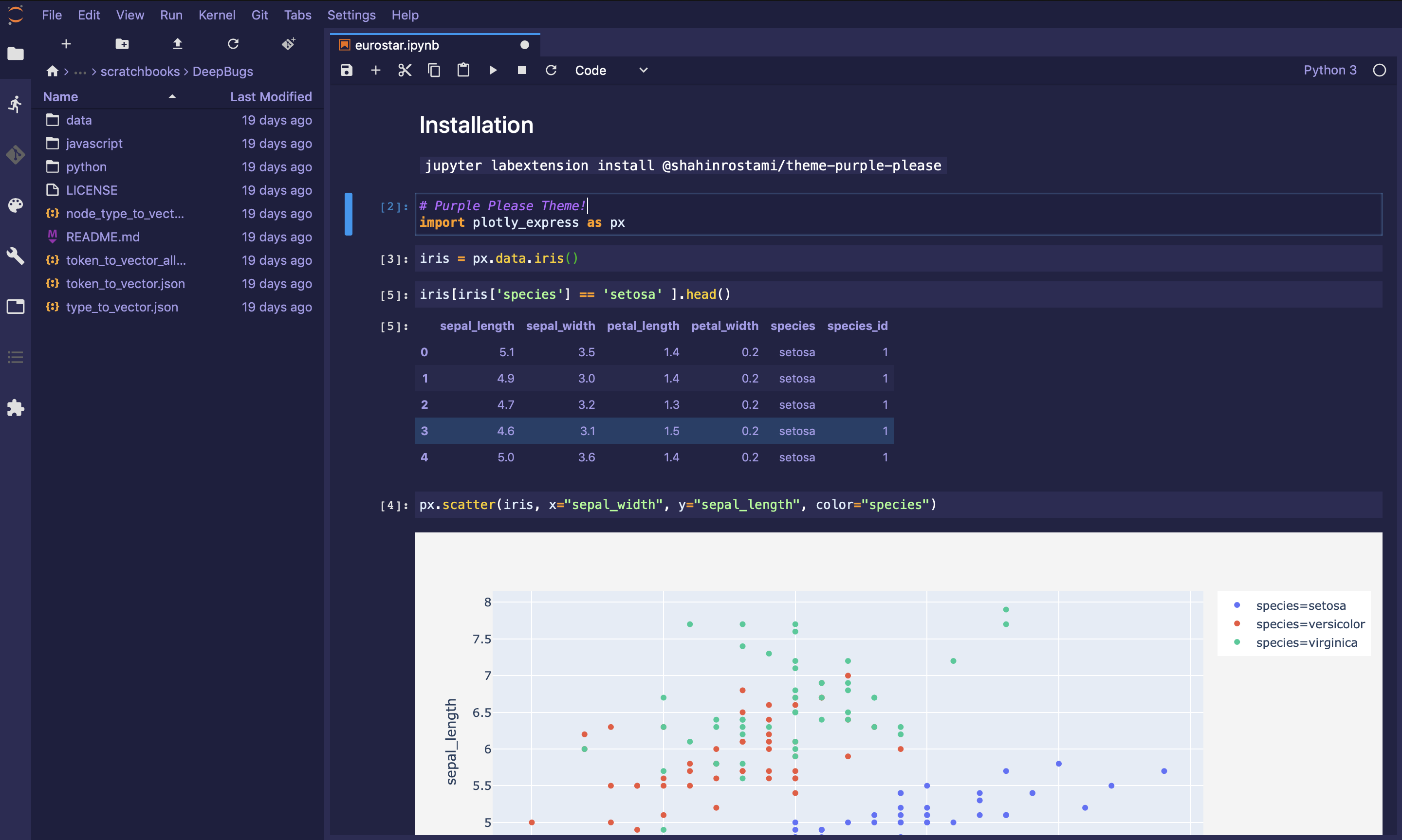Image resolution: width=1402 pixels, height=840 pixels.
Task: Open the table of contents panel
Action: tap(15, 357)
